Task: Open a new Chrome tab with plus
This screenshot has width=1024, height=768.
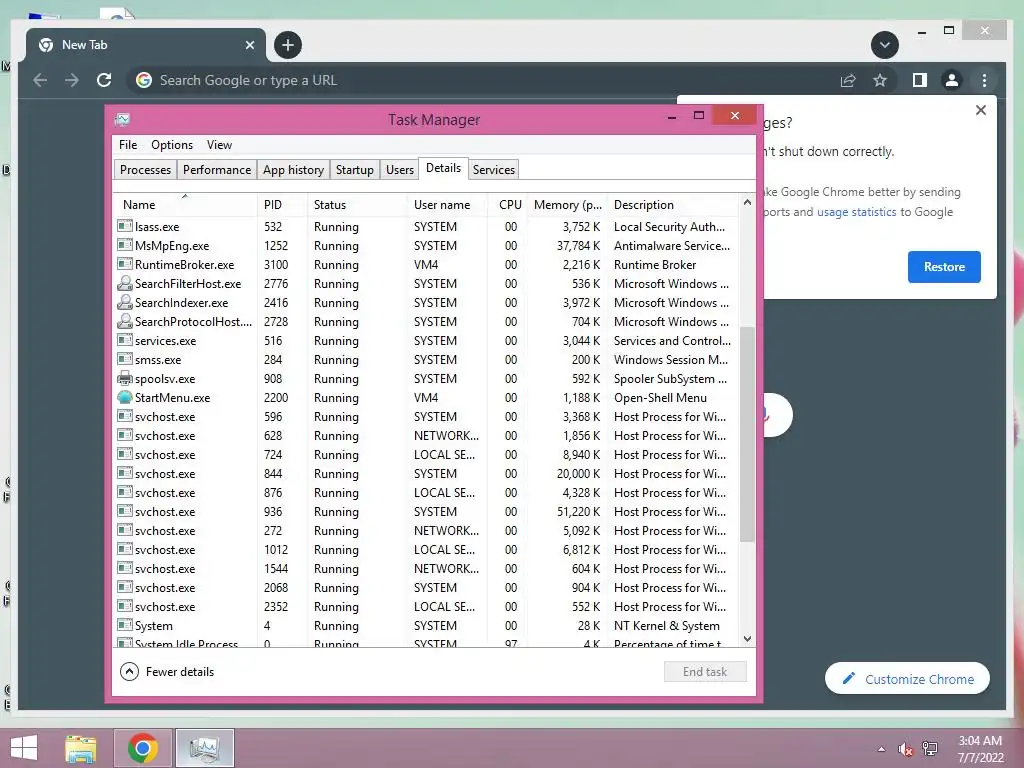Action: coord(288,45)
